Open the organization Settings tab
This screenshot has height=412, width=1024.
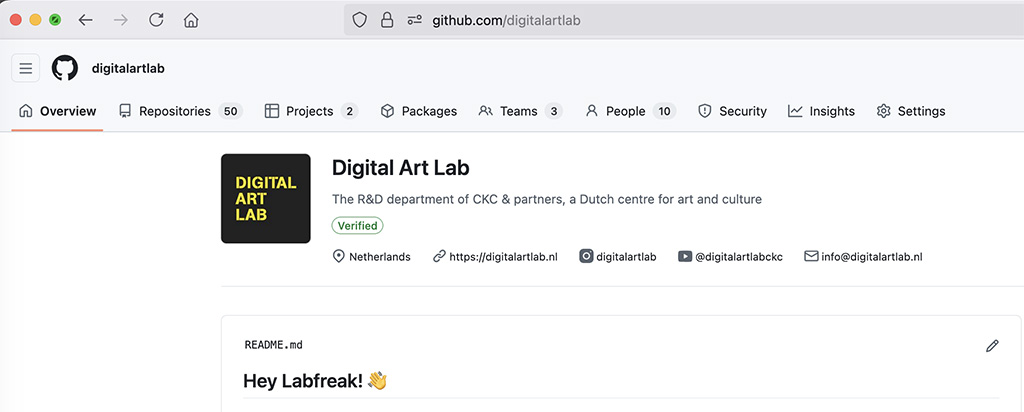click(x=910, y=111)
